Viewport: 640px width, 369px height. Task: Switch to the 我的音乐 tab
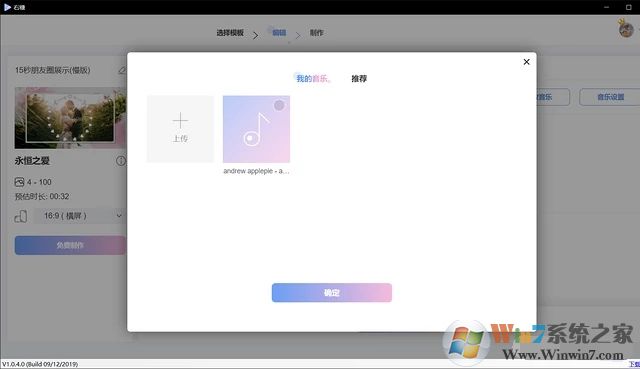click(x=312, y=78)
